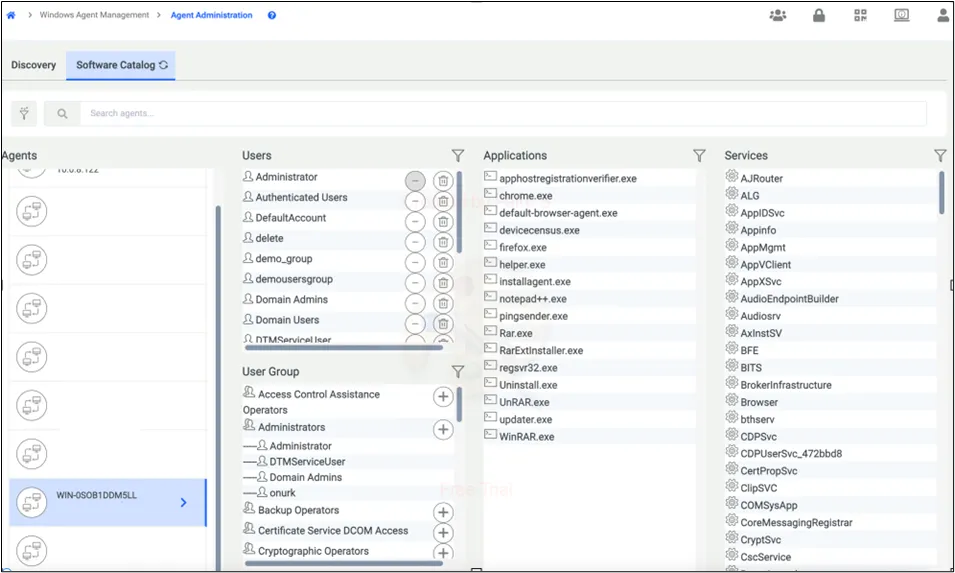Select WinRAR.exe in Applications

click(x=527, y=437)
